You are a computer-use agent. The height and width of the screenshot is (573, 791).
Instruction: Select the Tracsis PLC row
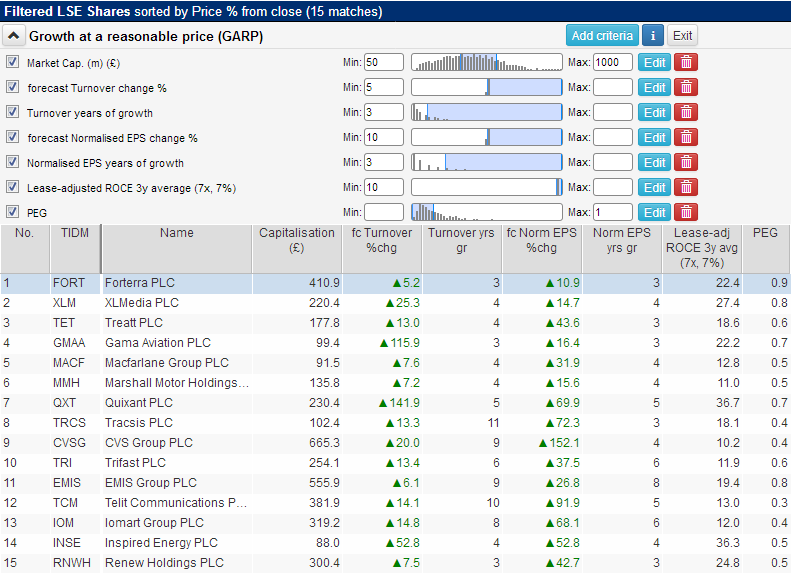[x=396, y=423]
